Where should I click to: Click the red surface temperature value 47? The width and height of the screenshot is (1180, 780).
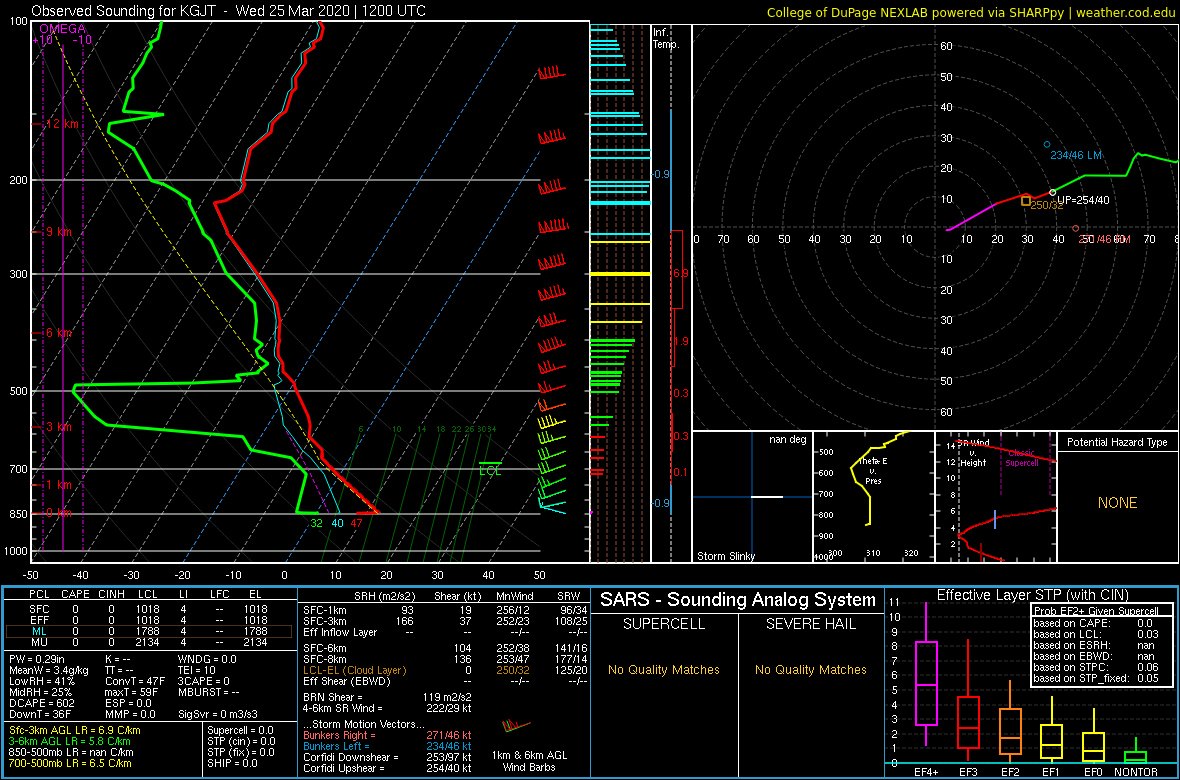click(x=357, y=523)
